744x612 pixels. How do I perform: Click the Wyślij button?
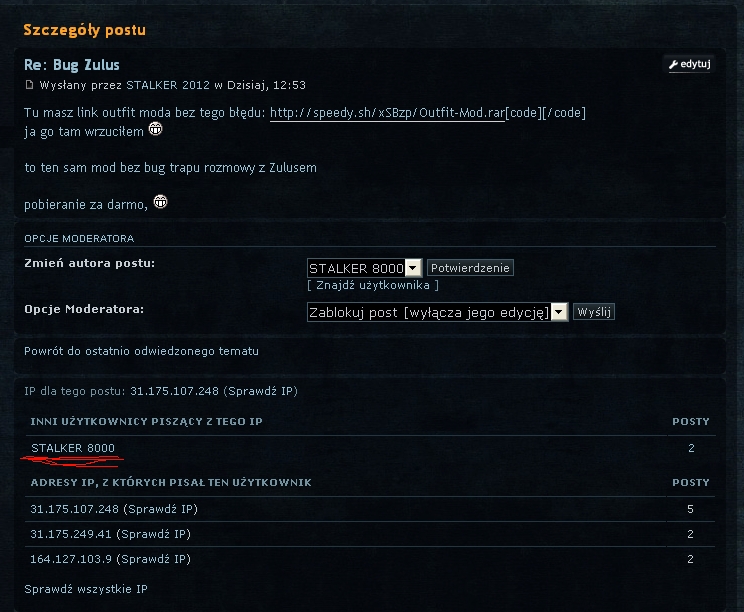tap(594, 312)
